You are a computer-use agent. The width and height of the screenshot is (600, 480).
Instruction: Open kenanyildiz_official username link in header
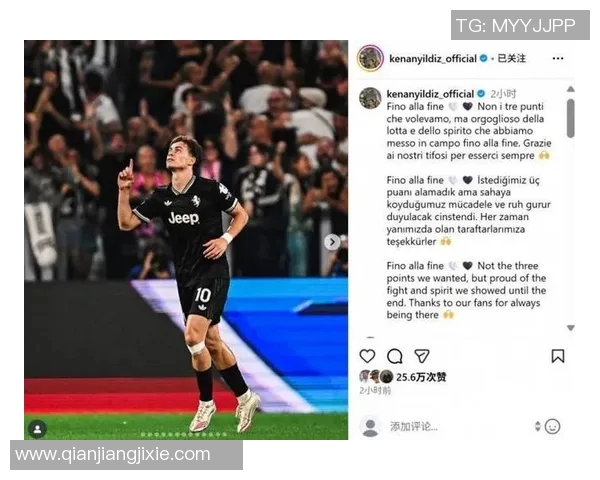433,59
